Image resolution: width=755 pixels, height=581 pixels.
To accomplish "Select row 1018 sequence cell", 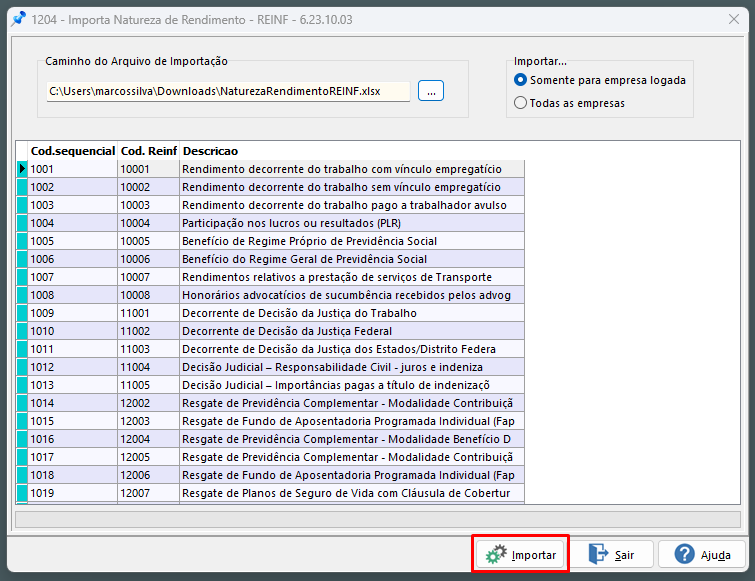I will (72, 475).
